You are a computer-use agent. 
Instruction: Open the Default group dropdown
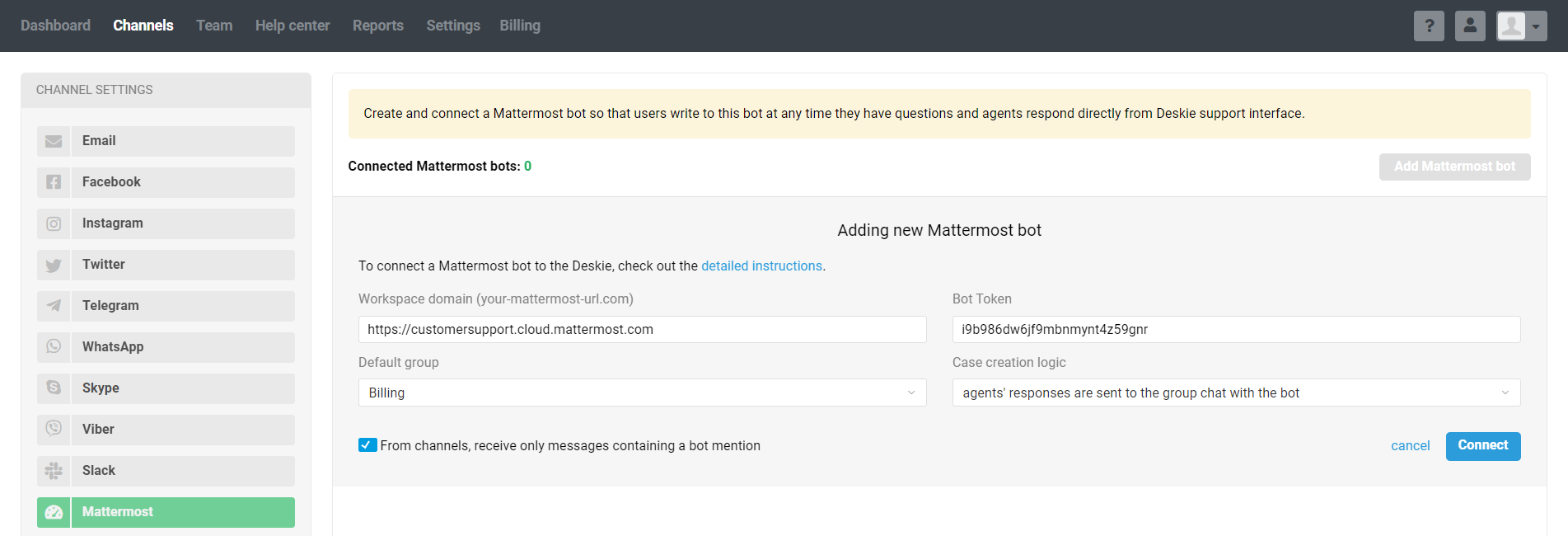642,393
